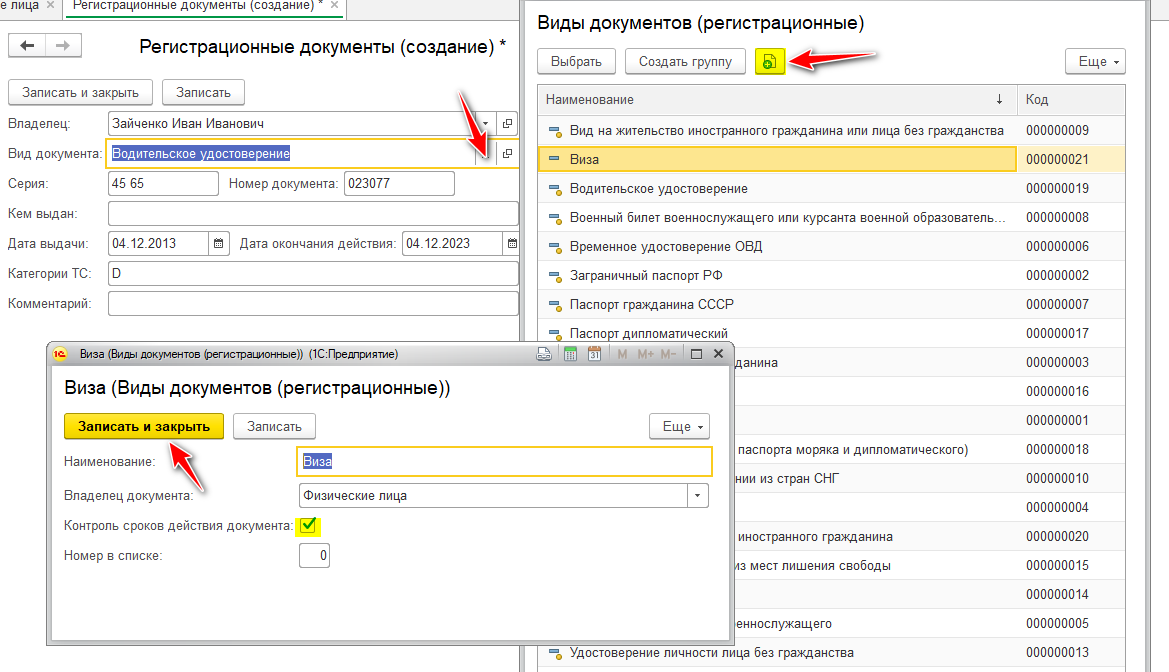Open the calendar picker for Дата выдачи
Screen dimensions: 1169x672
point(219,243)
